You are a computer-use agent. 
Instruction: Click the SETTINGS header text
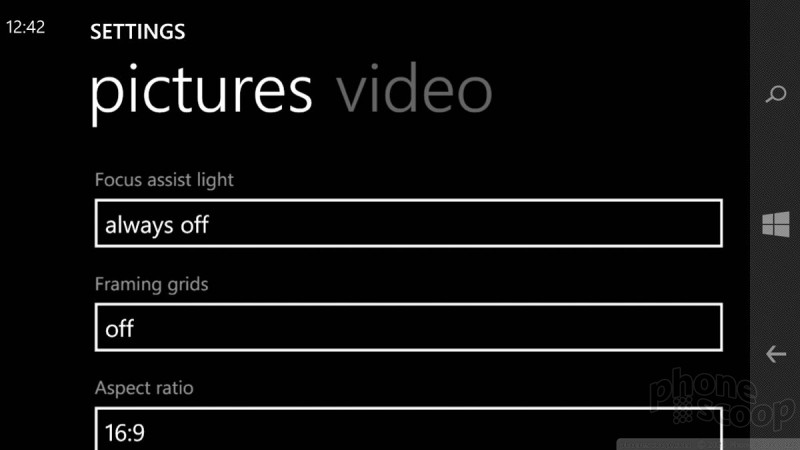tap(138, 32)
